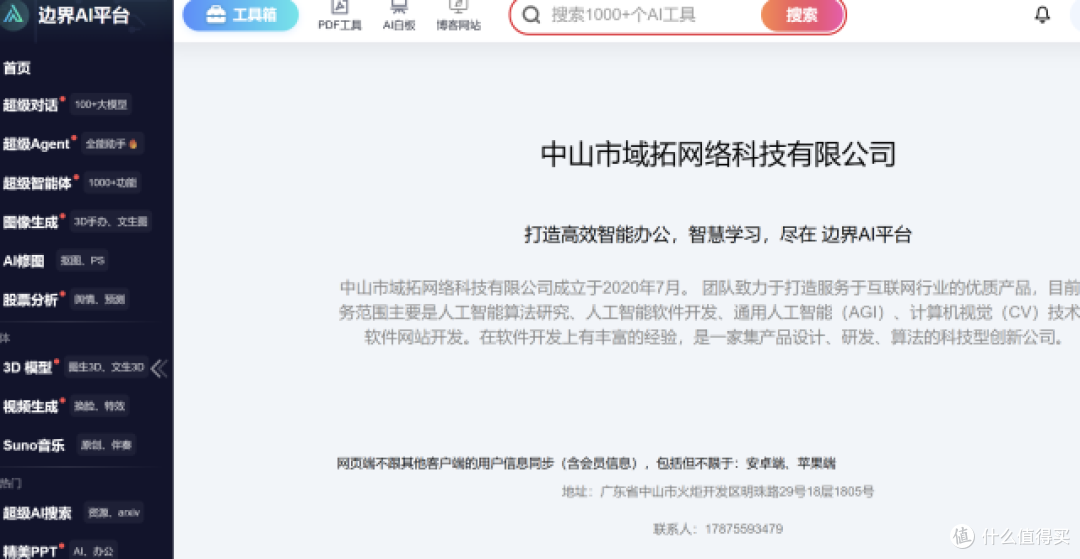1080x559 pixels.
Task: Open the AI白板 whiteboard icon
Action: click(399, 17)
